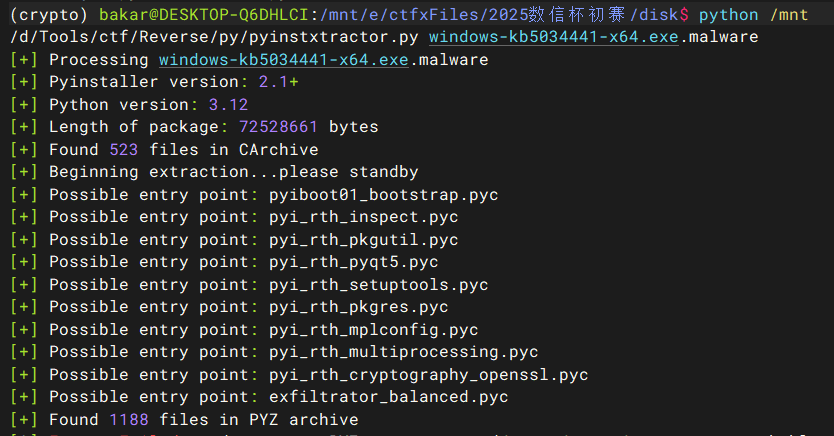Select pyi_rth_multiprocessing.pyc entry point
Screen dimensions: 834x436
click(x=403, y=352)
